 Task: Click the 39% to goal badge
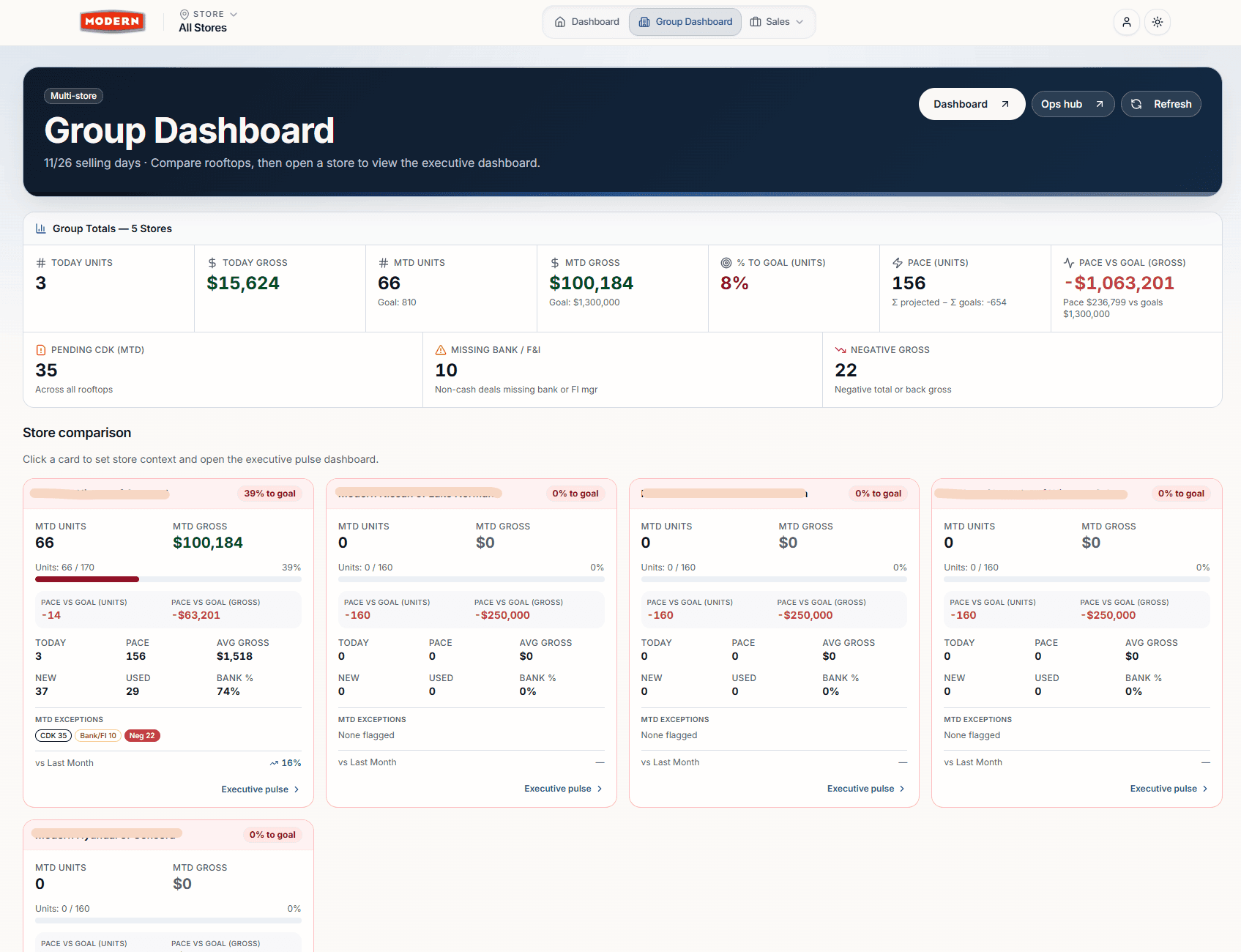tap(269, 494)
